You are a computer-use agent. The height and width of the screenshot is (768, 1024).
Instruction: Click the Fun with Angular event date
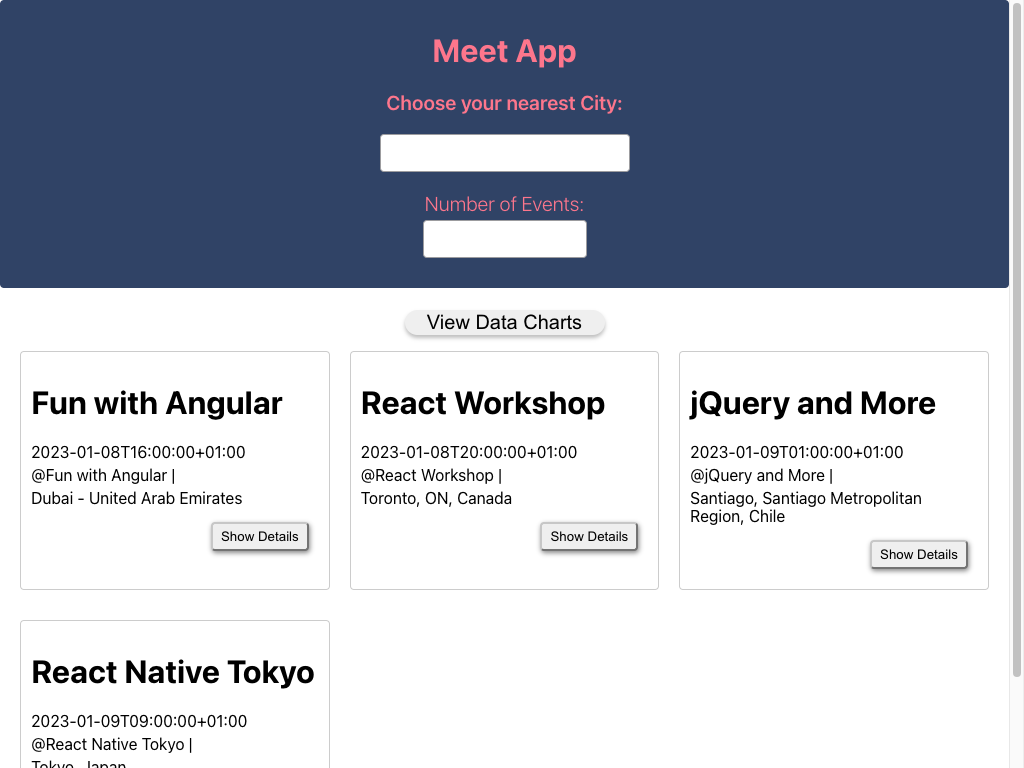pos(138,452)
